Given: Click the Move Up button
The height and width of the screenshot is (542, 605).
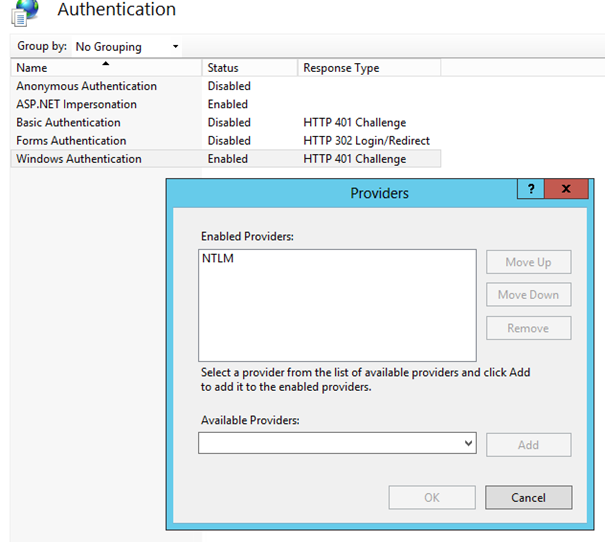Looking at the screenshot, I should [529, 262].
